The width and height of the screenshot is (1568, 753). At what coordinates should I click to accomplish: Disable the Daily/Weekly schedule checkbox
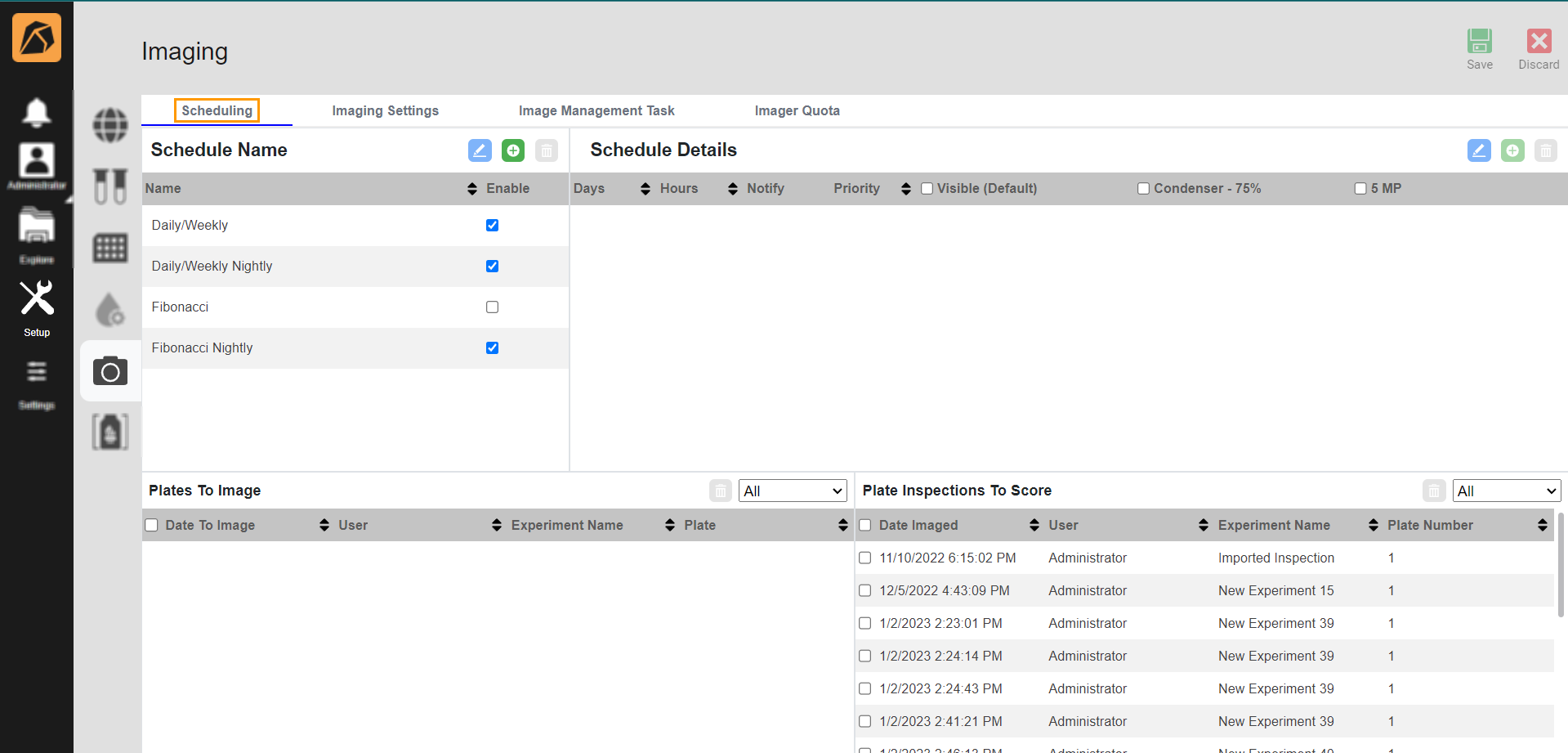point(492,226)
